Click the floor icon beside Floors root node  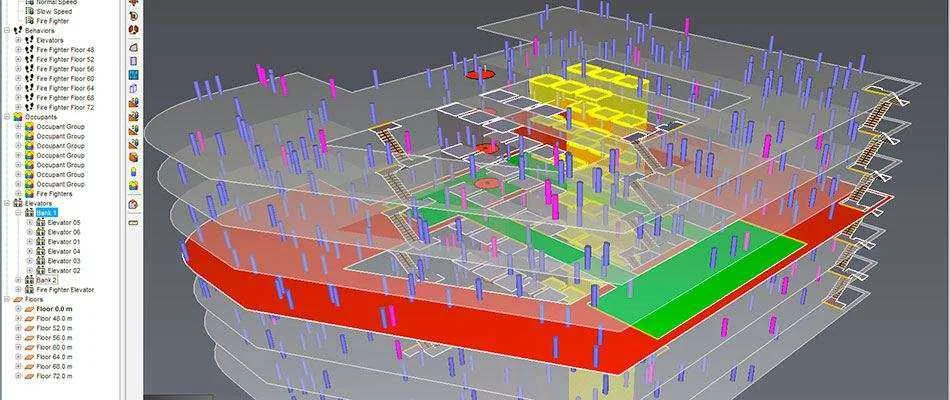pyautogui.click(x=19, y=299)
